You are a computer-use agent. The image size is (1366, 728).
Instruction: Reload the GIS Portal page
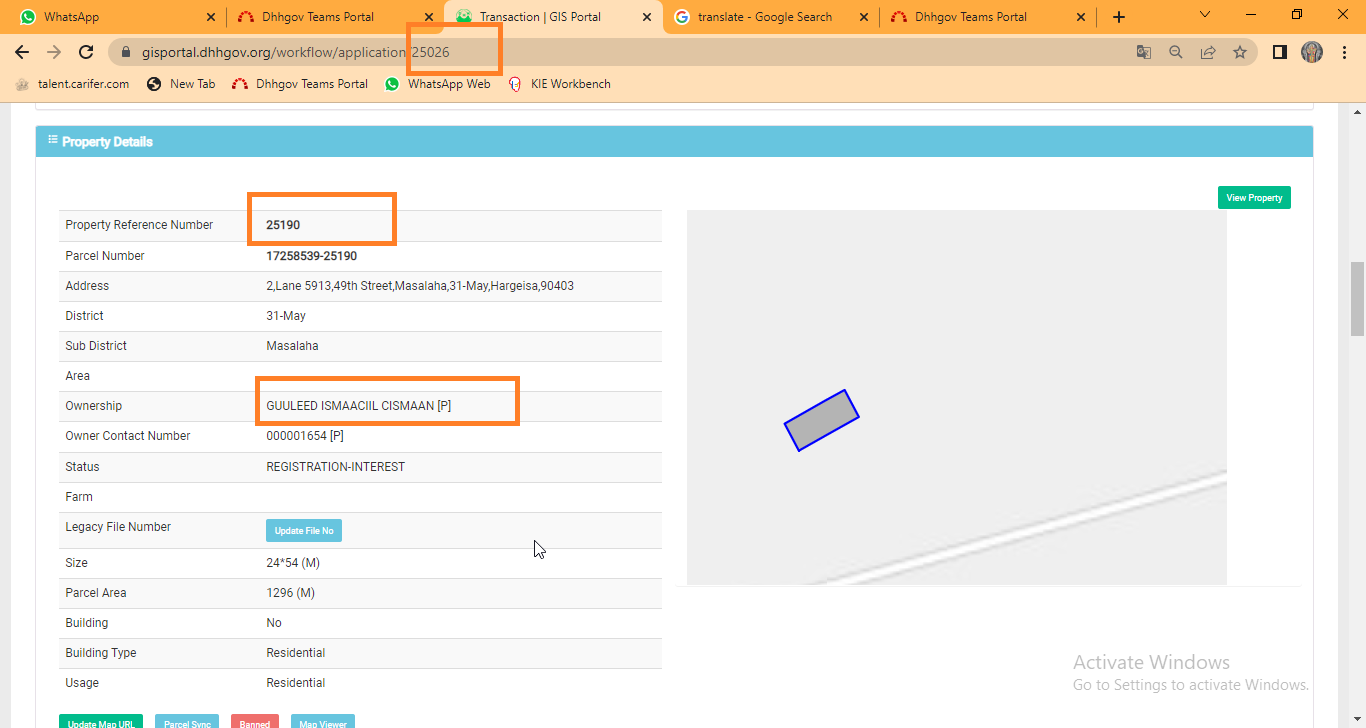86,52
